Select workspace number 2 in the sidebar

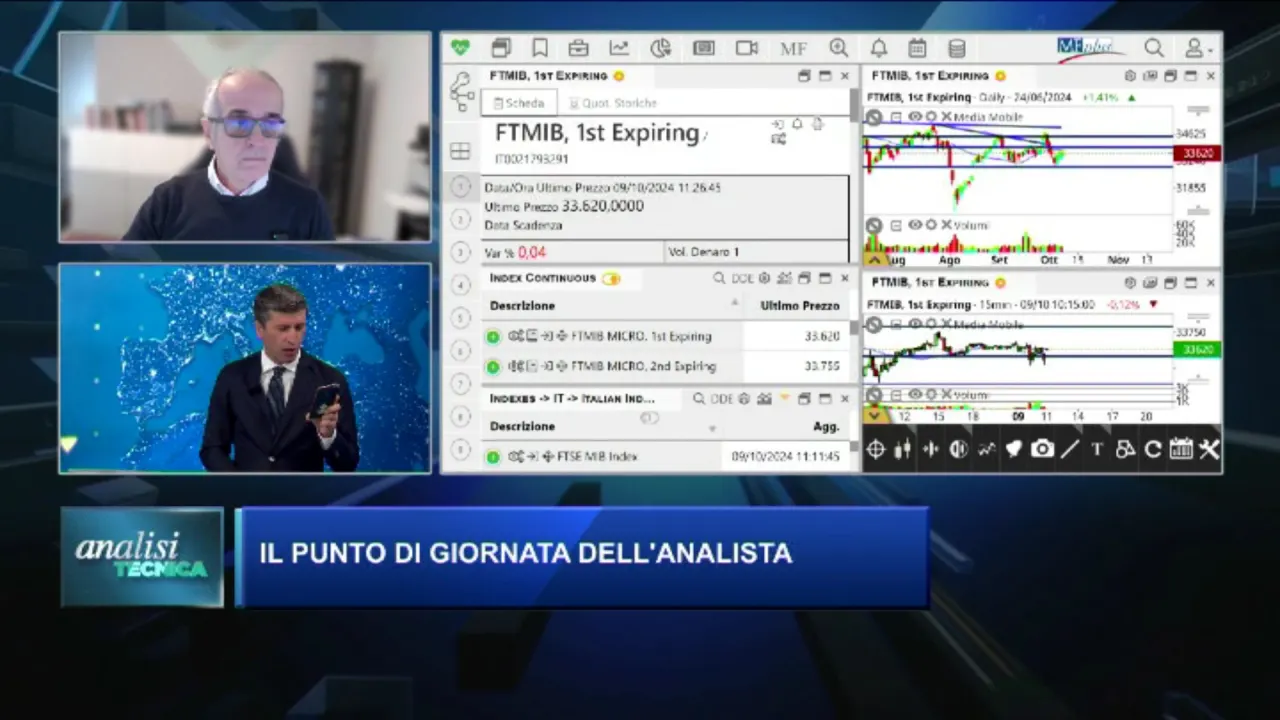pyautogui.click(x=461, y=219)
